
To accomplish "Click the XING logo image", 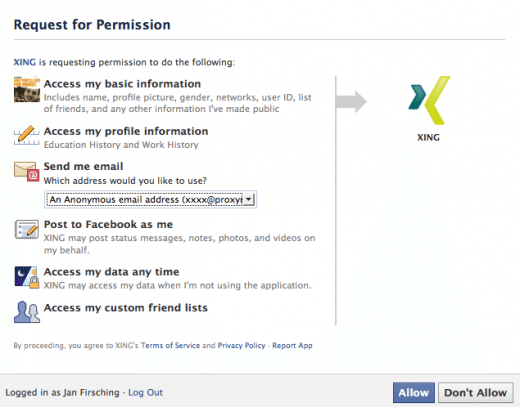I will 429,100.
